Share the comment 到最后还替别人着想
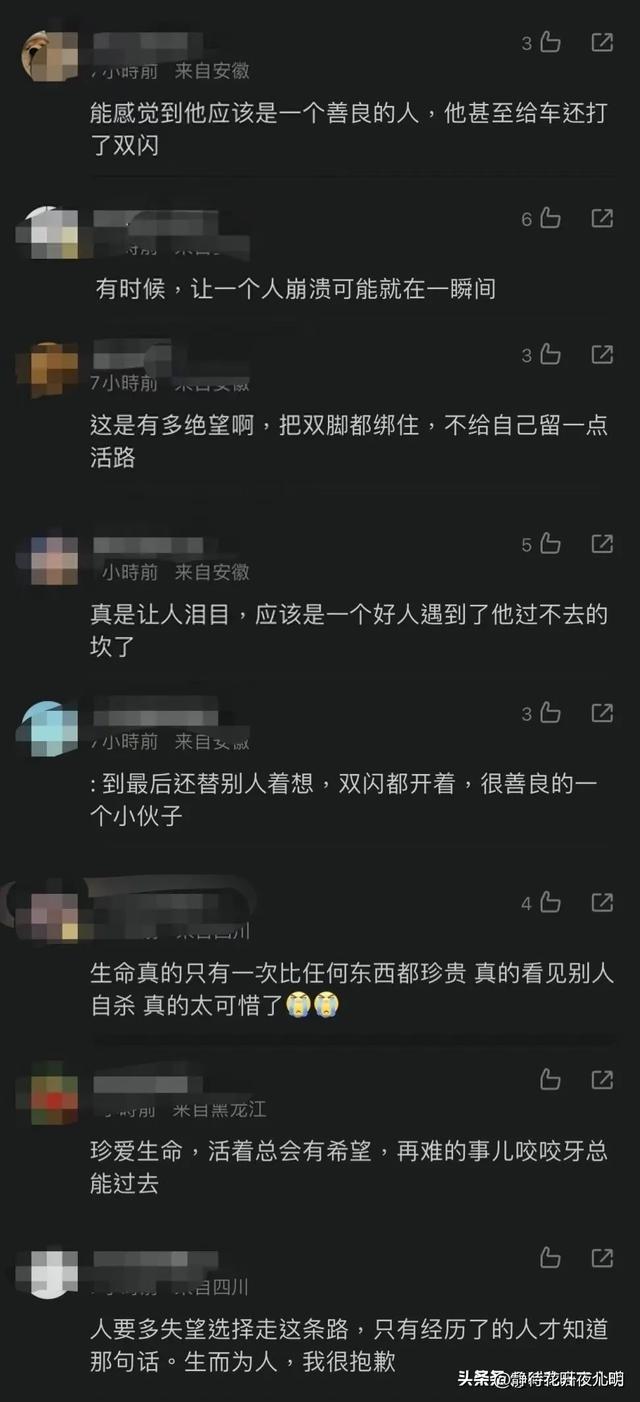Screen dimensions: 640x1402 point(602,713)
